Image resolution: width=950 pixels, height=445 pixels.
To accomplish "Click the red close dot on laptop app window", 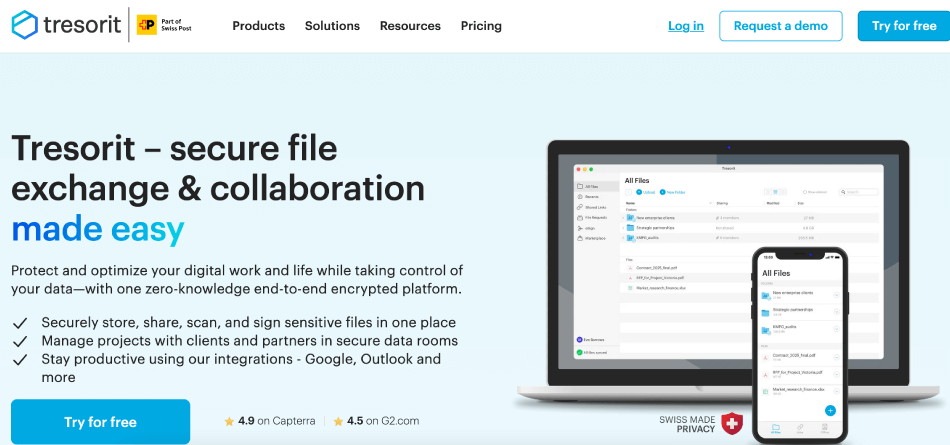I will click(x=579, y=169).
